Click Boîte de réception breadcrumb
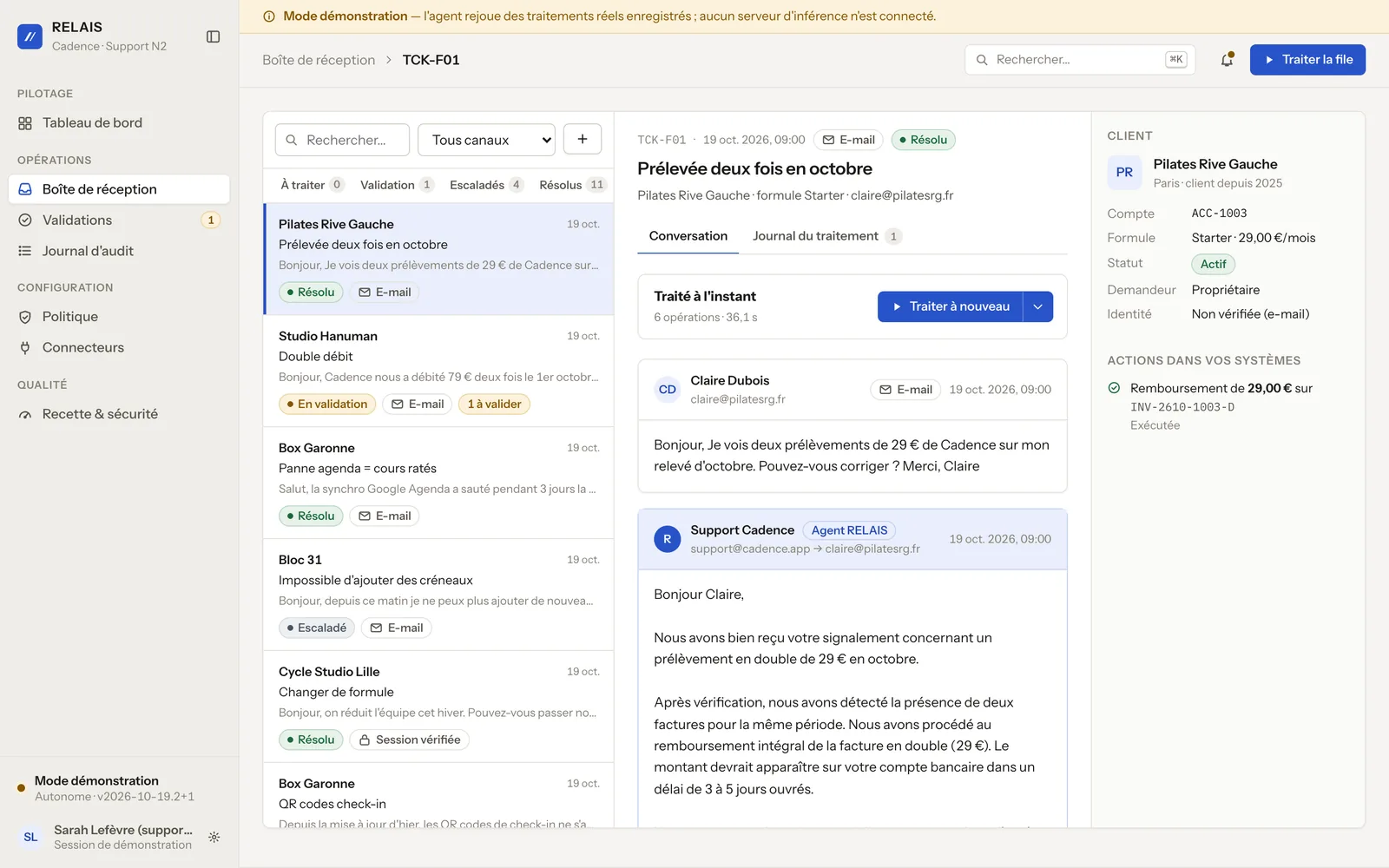Image resolution: width=1389 pixels, height=868 pixels. 319,60
